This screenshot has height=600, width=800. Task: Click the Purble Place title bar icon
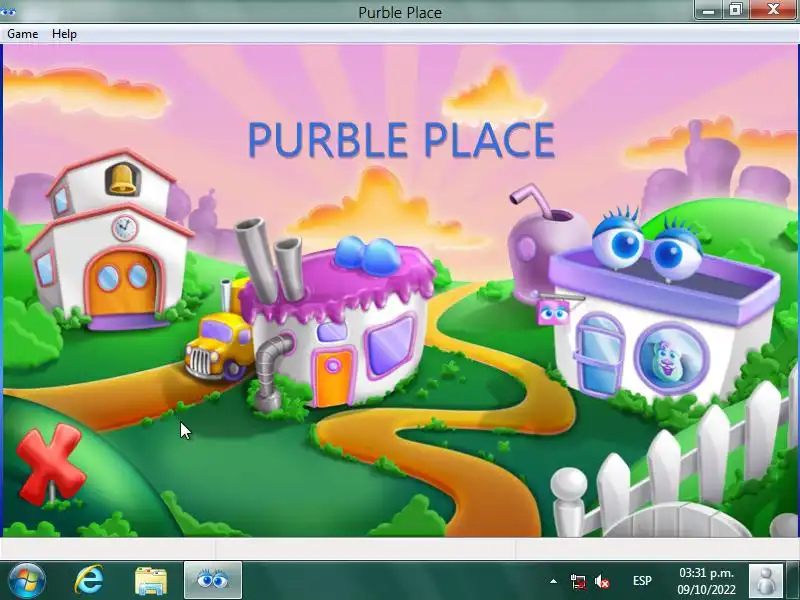click(8, 11)
